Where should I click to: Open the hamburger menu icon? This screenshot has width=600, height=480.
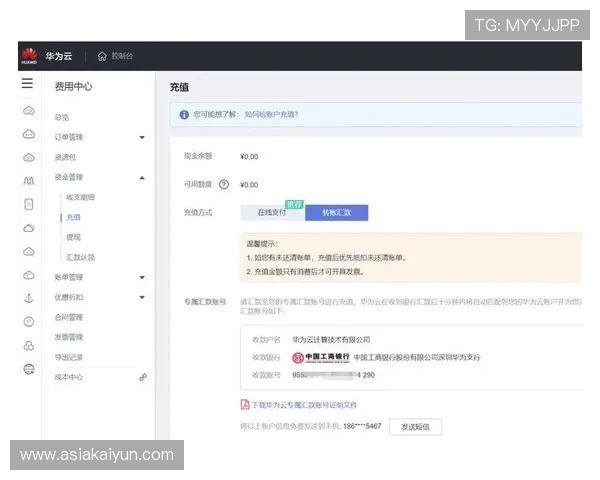tap(27, 83)
